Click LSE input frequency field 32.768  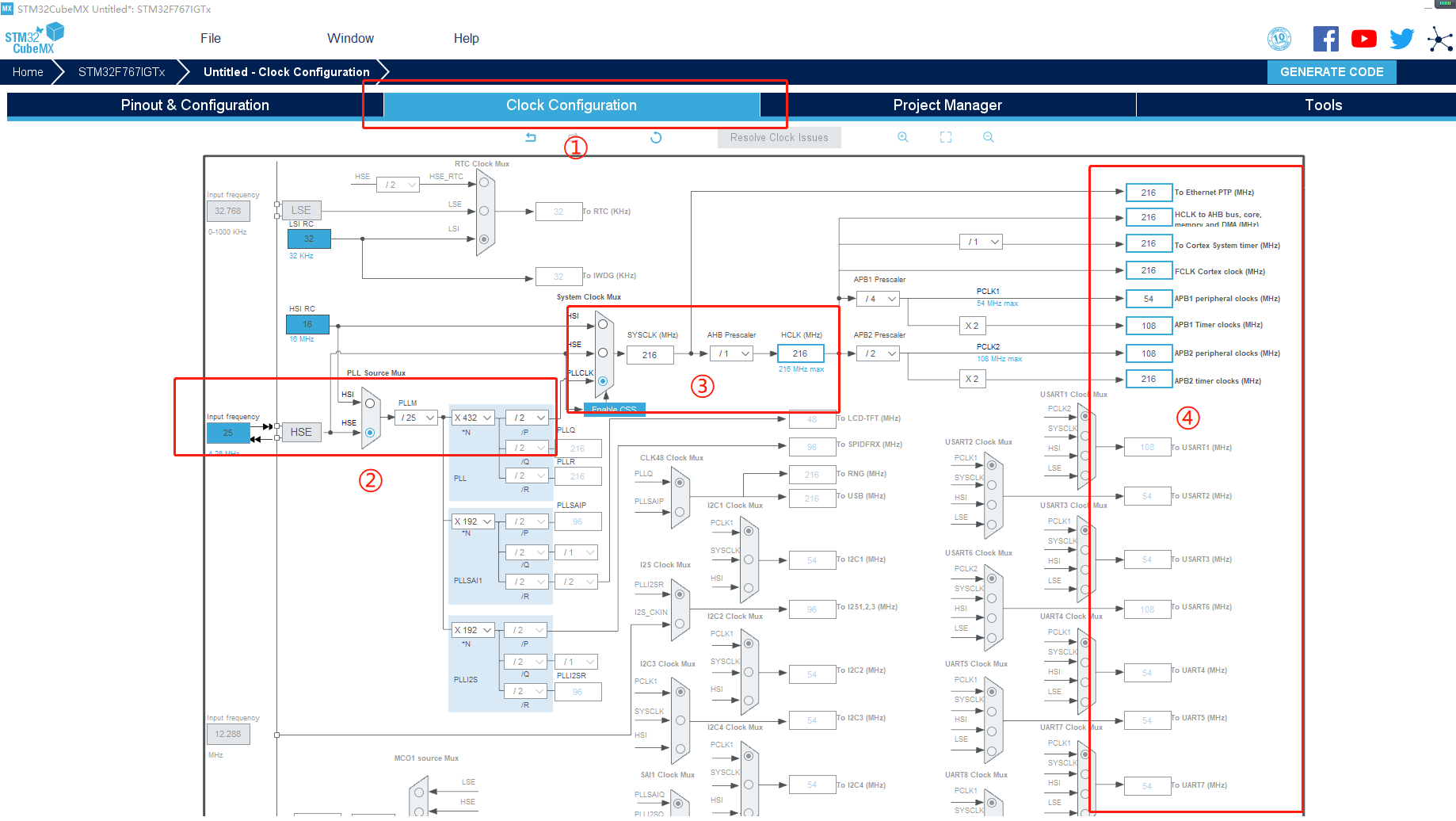coord(228,211)
